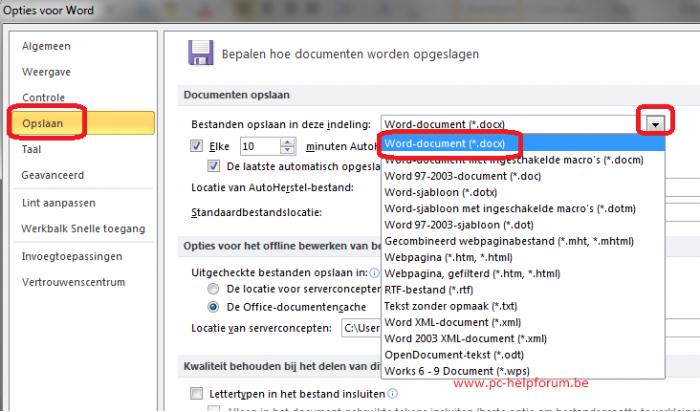Screen dimensions: 700x412
Task: Go to Geavanceerd options
Action: click(53, 175)
